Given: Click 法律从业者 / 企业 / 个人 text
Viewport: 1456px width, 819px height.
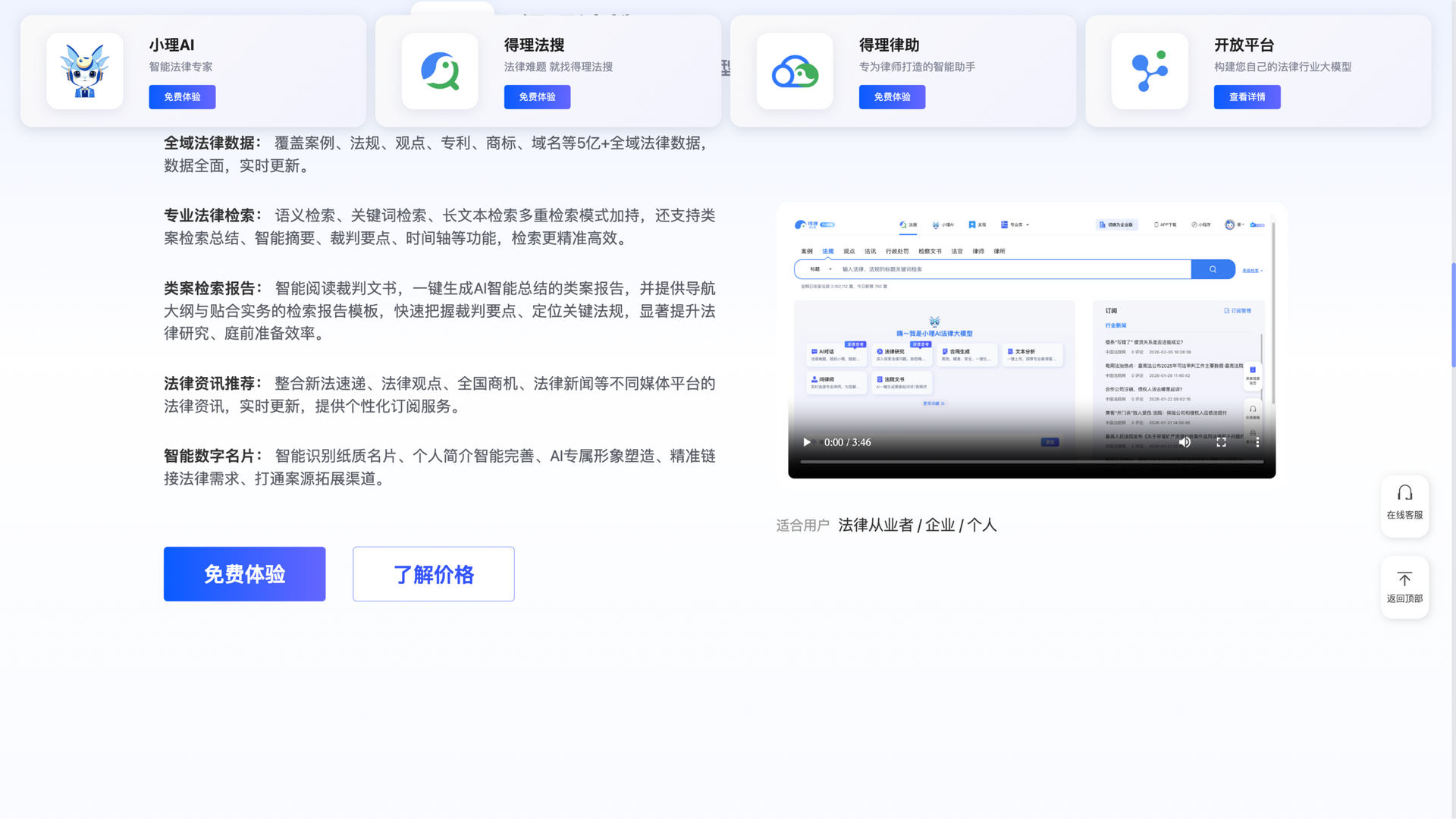Looking at the screenshot, I should pyautogui.click(x=918, y=525).
